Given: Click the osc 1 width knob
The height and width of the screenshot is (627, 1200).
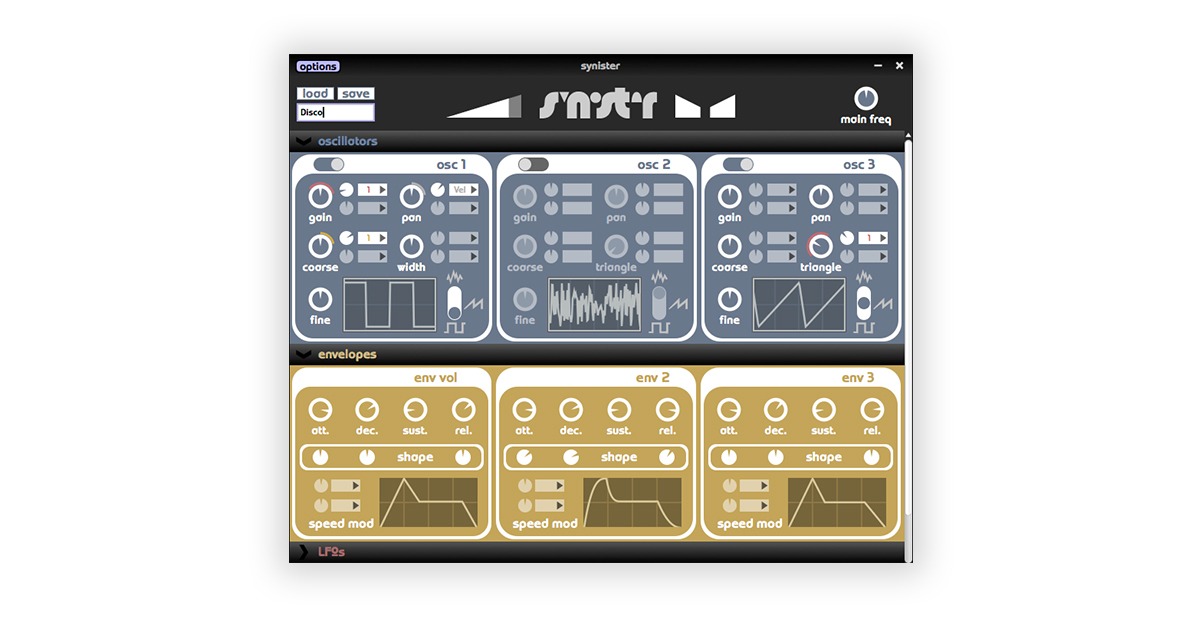Looking at the screenshot, I should coord(412,246).
